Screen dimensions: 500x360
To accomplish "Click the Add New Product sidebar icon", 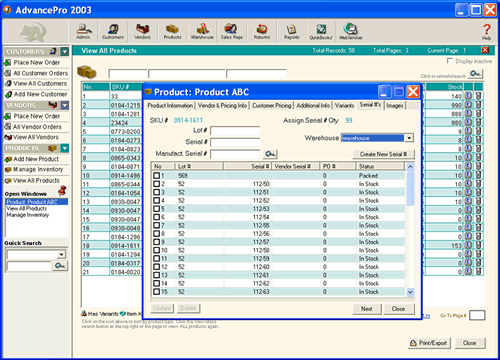I will (8, 159).
